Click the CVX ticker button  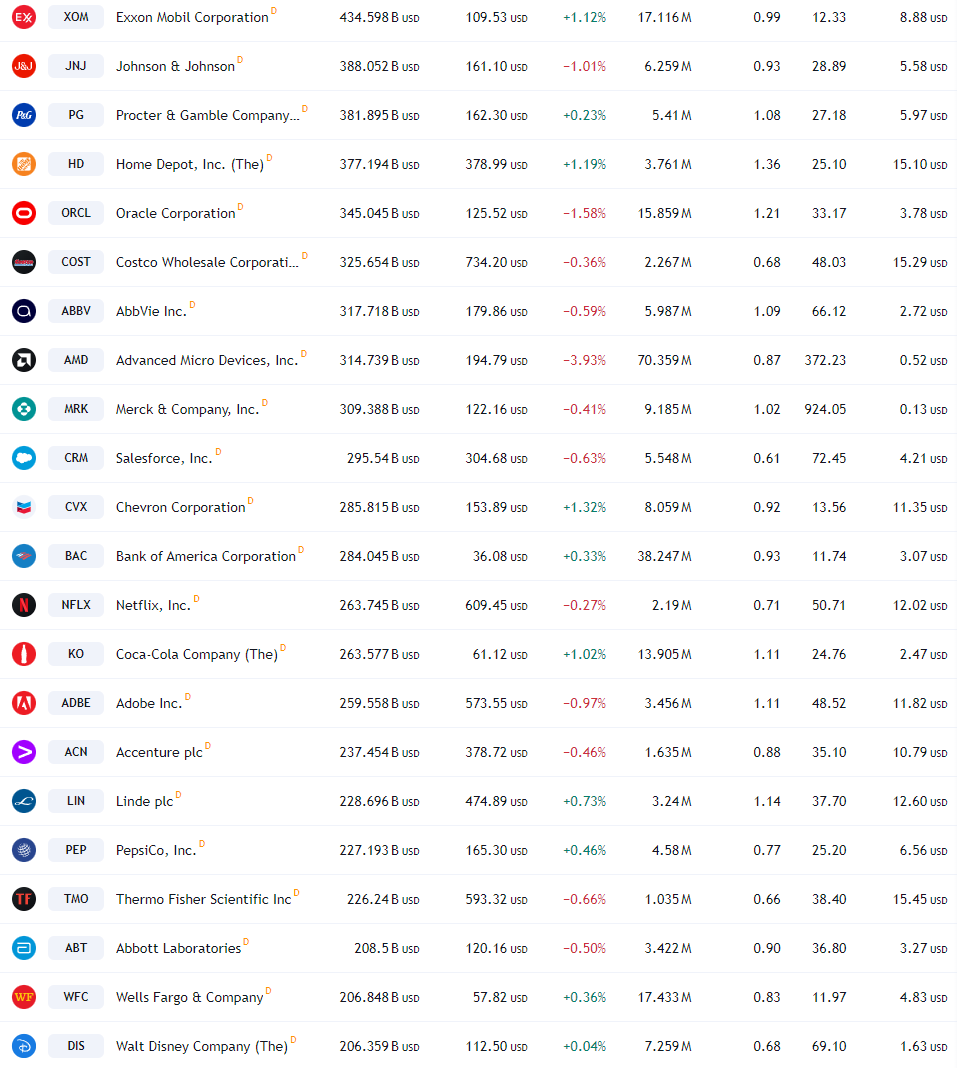[76, 507]
